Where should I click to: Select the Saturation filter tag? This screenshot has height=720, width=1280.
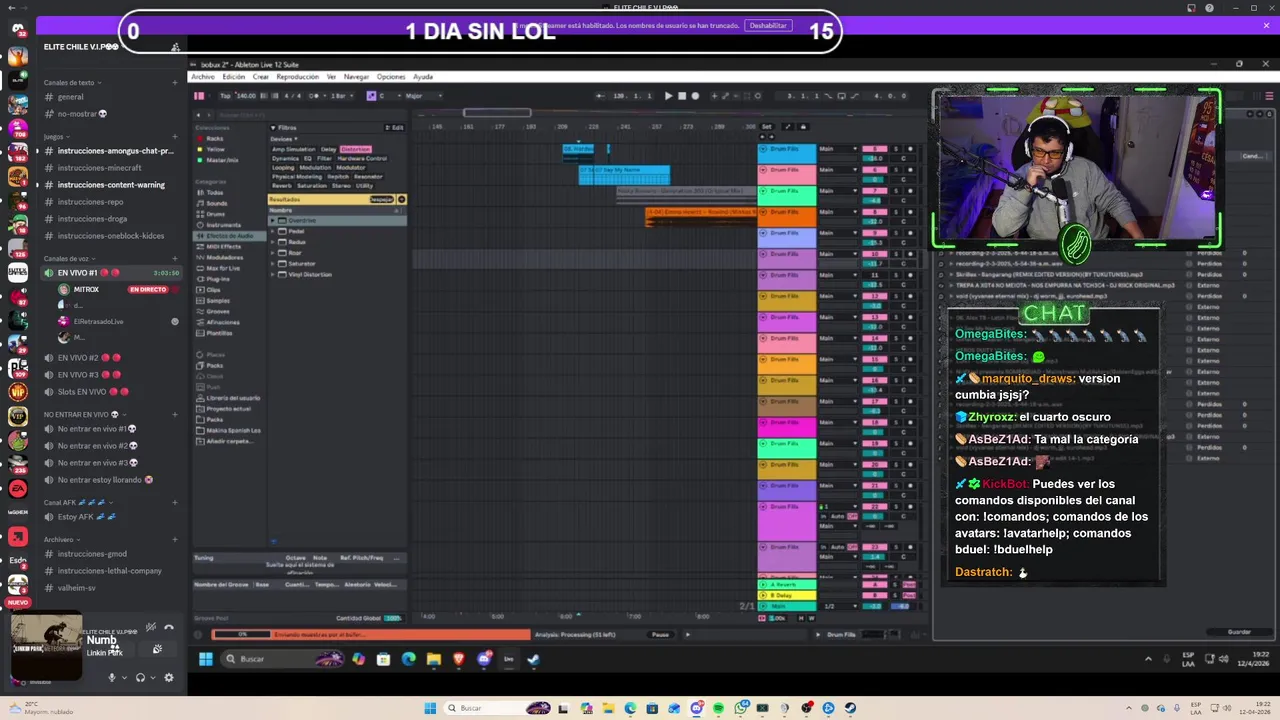(312, 186)
